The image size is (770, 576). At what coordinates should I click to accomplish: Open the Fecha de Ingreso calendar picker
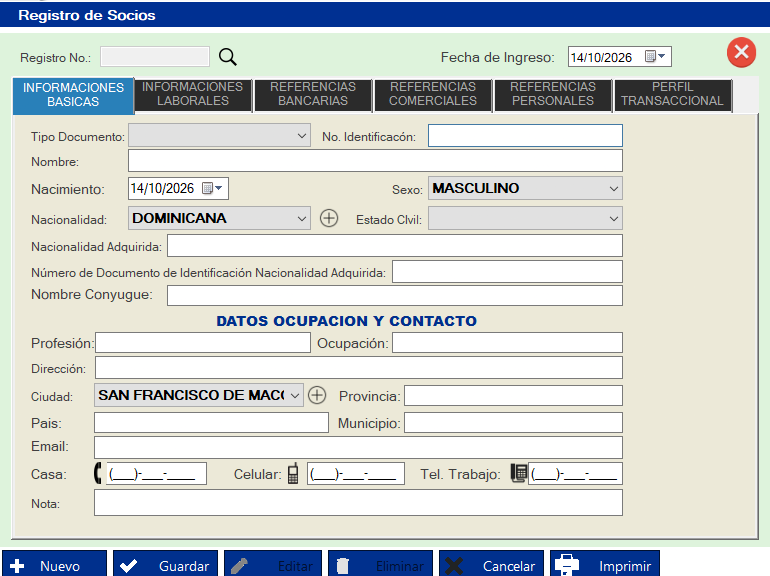655,56
